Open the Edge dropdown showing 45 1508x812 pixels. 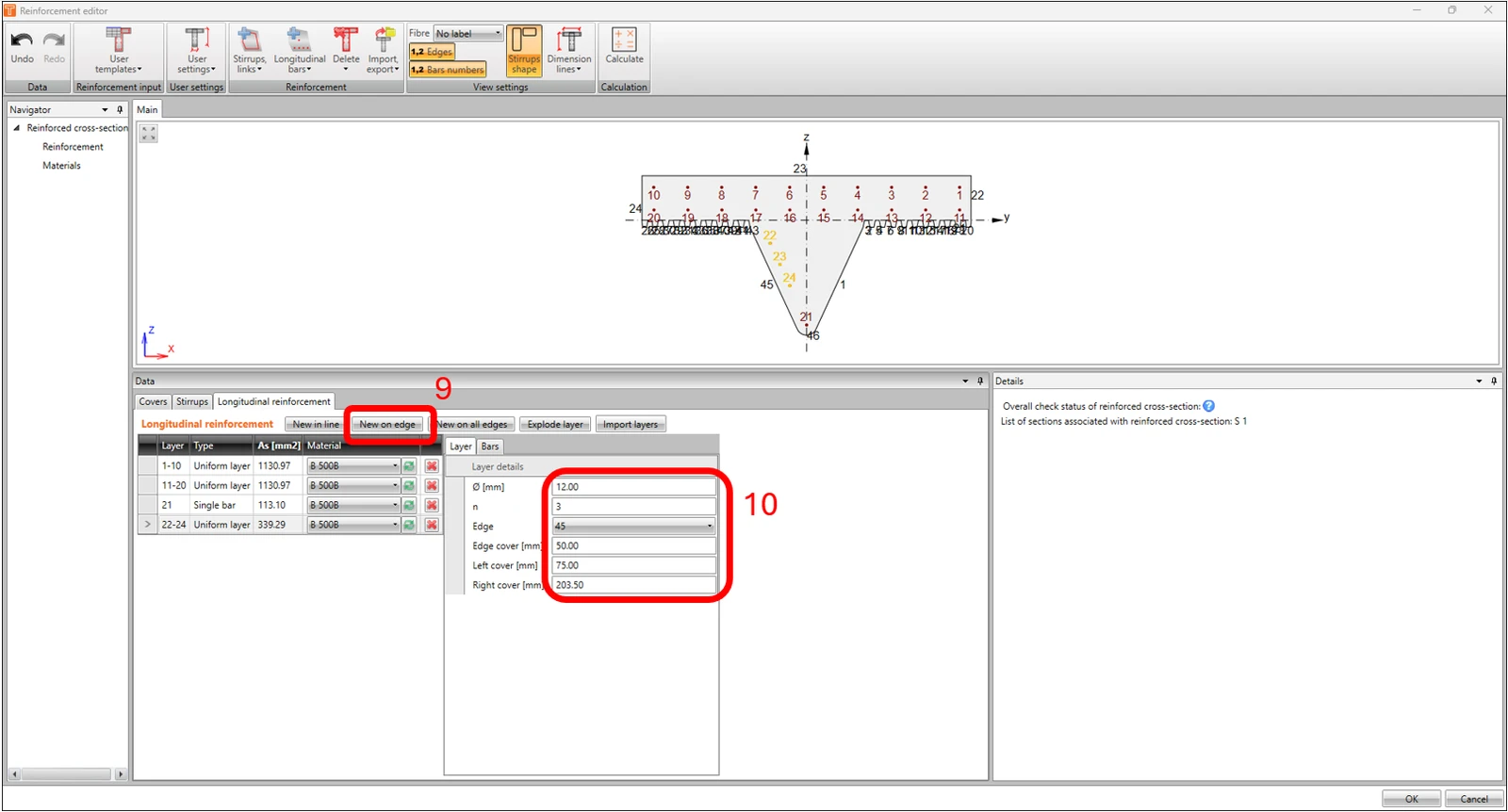(634, 527)
